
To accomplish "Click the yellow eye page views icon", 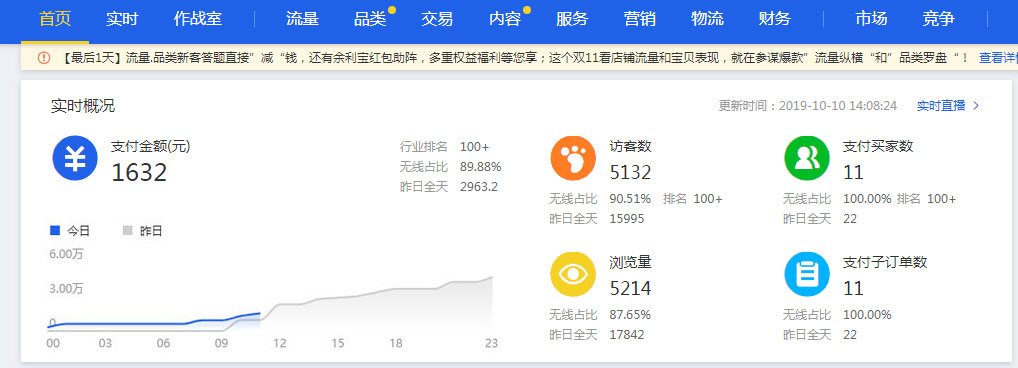I will 573,275.
